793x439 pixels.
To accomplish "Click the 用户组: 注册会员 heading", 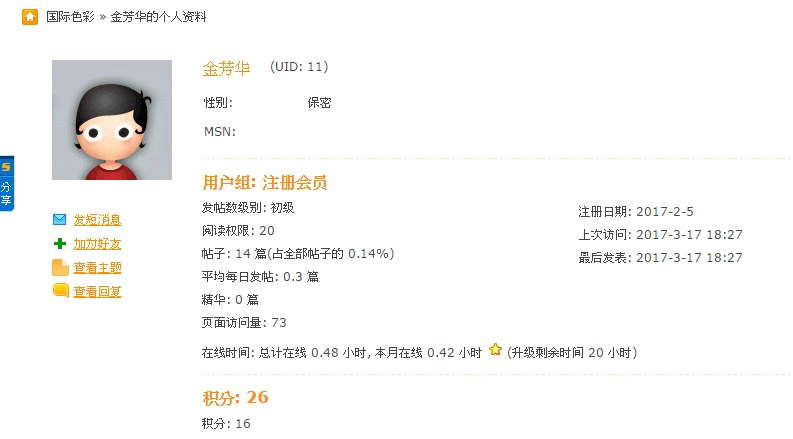I will (265, 183).
